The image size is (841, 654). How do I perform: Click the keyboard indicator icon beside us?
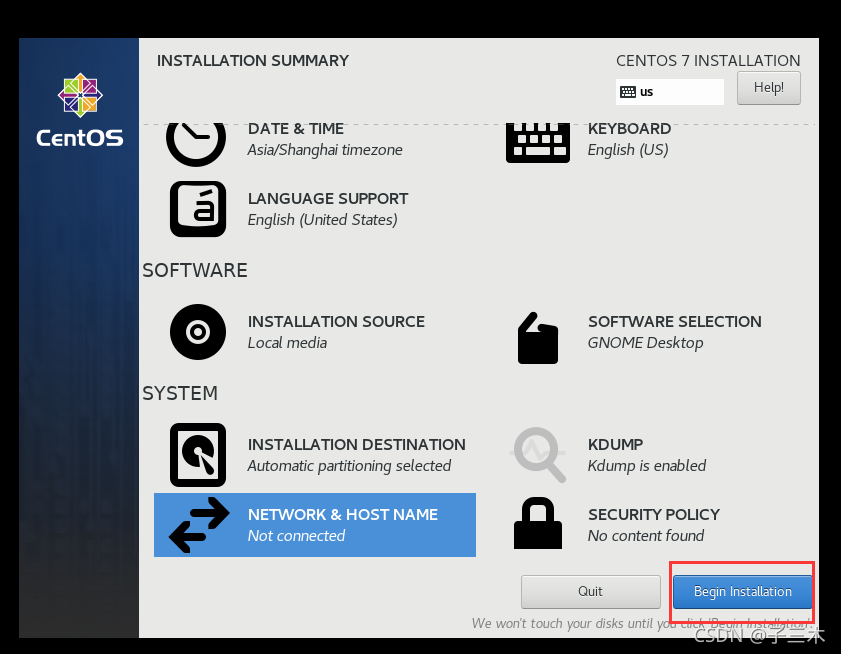[x=628, y=92]
